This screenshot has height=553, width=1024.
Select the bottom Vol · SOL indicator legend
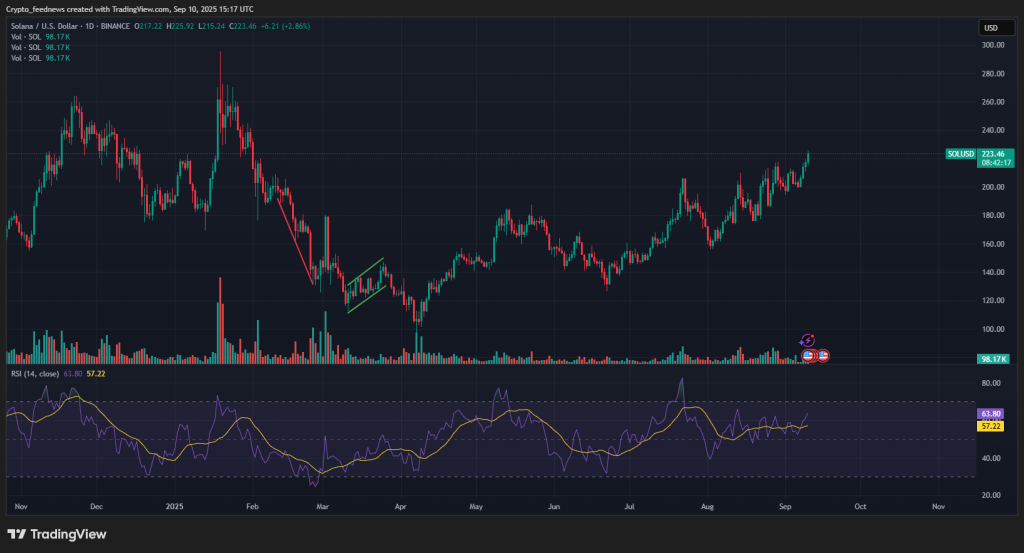coord(27,58)
